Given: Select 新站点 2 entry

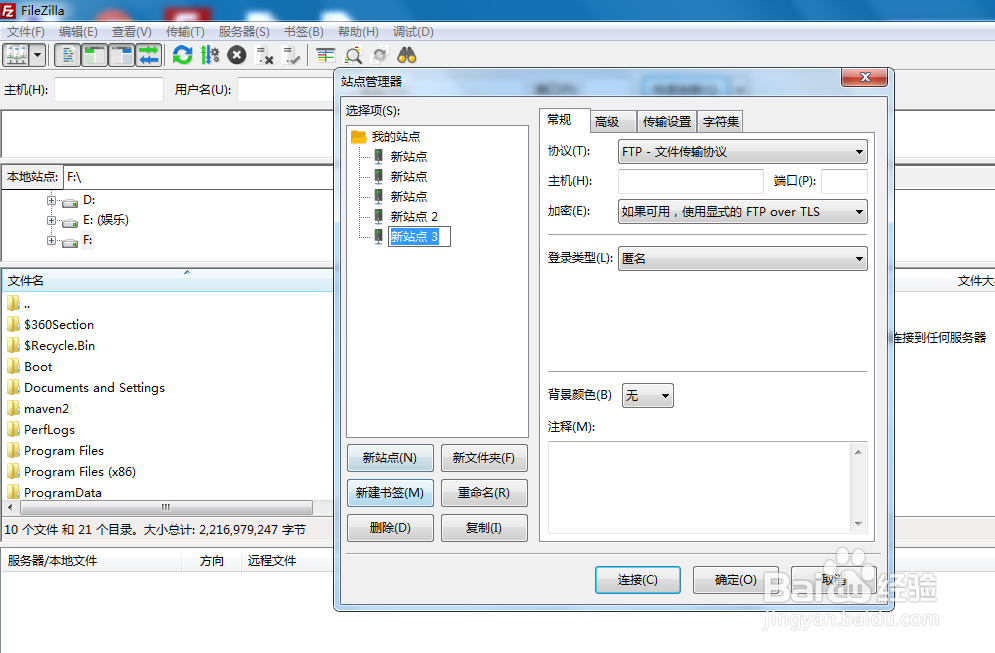Looking at the screenshot, I should point(414,216).
